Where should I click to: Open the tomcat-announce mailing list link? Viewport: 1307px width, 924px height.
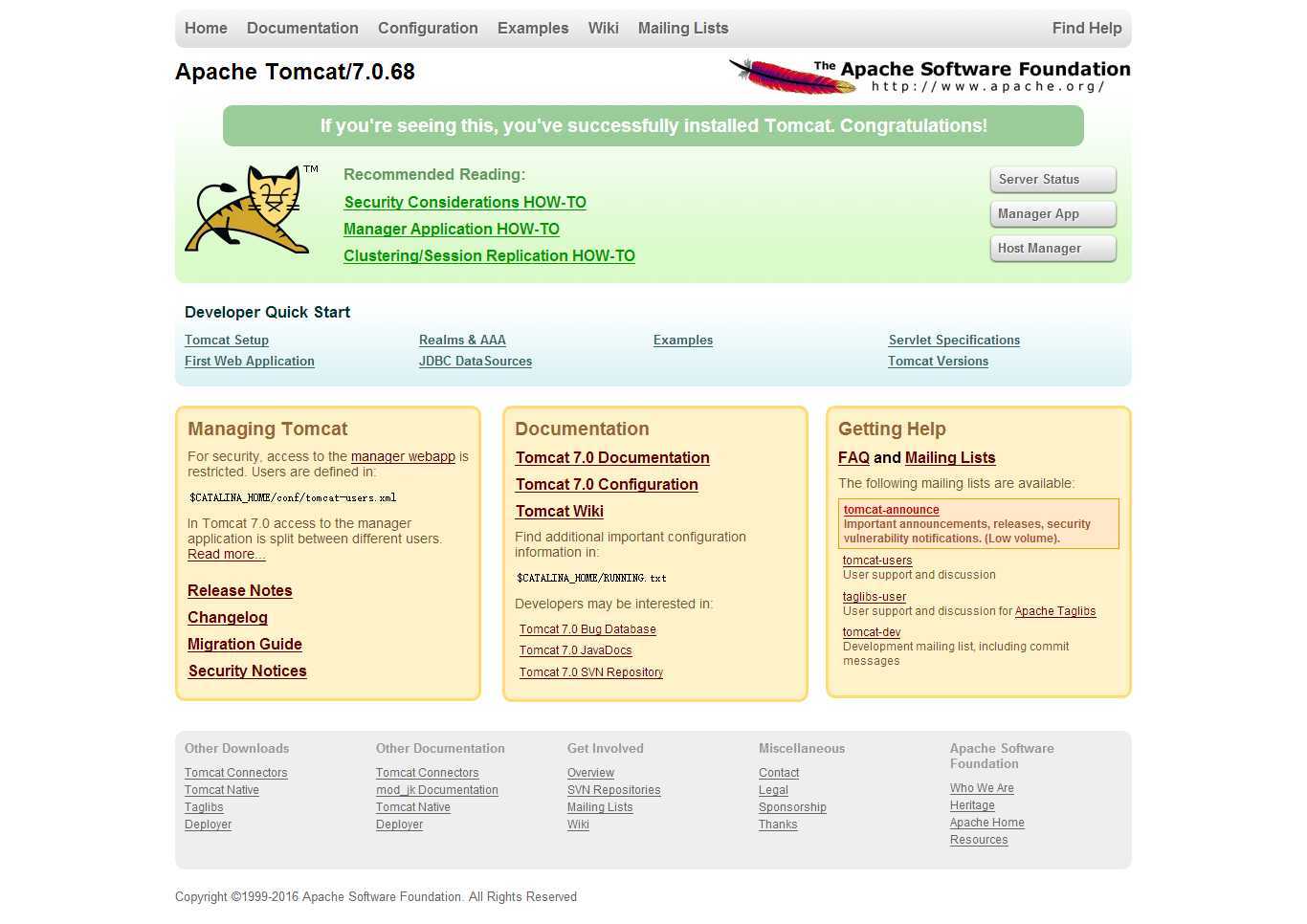892,511
